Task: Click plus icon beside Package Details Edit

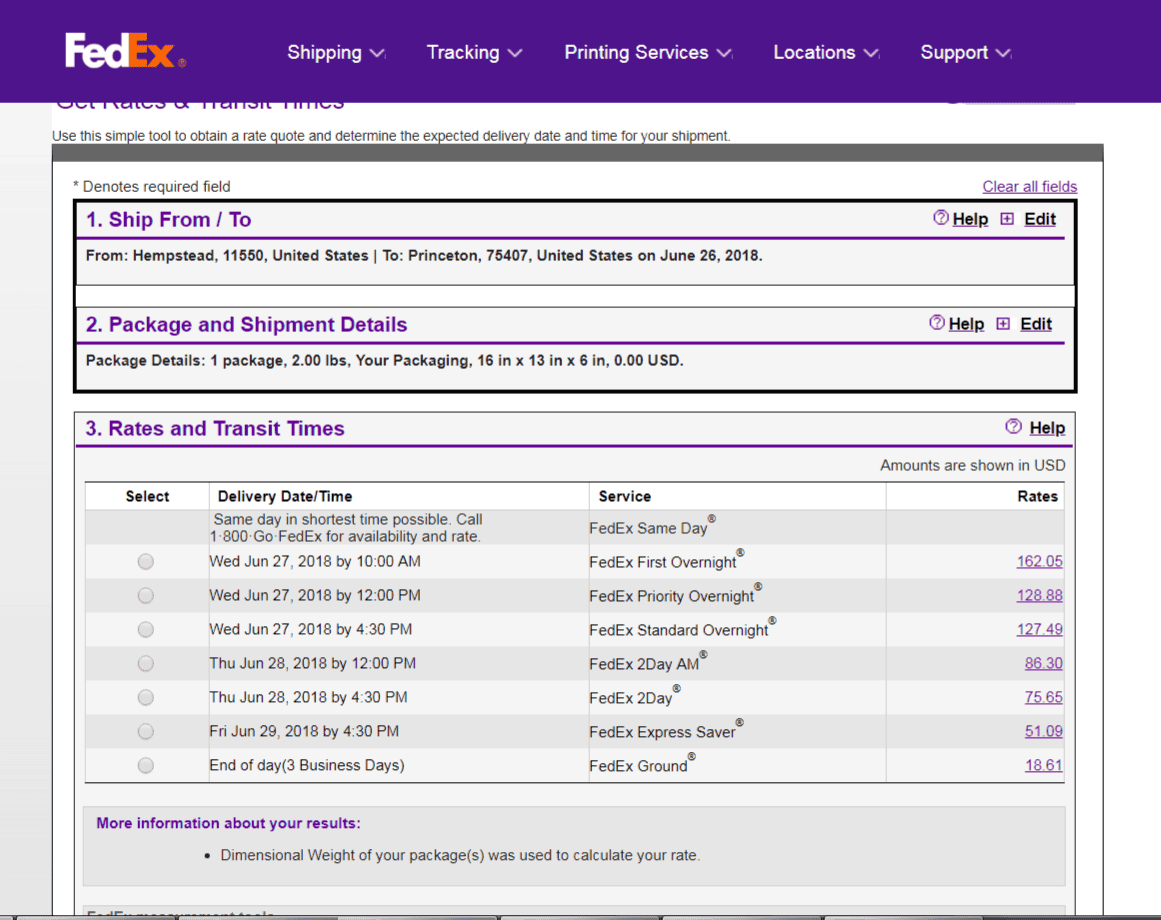Action: (x=1003, y=323)
